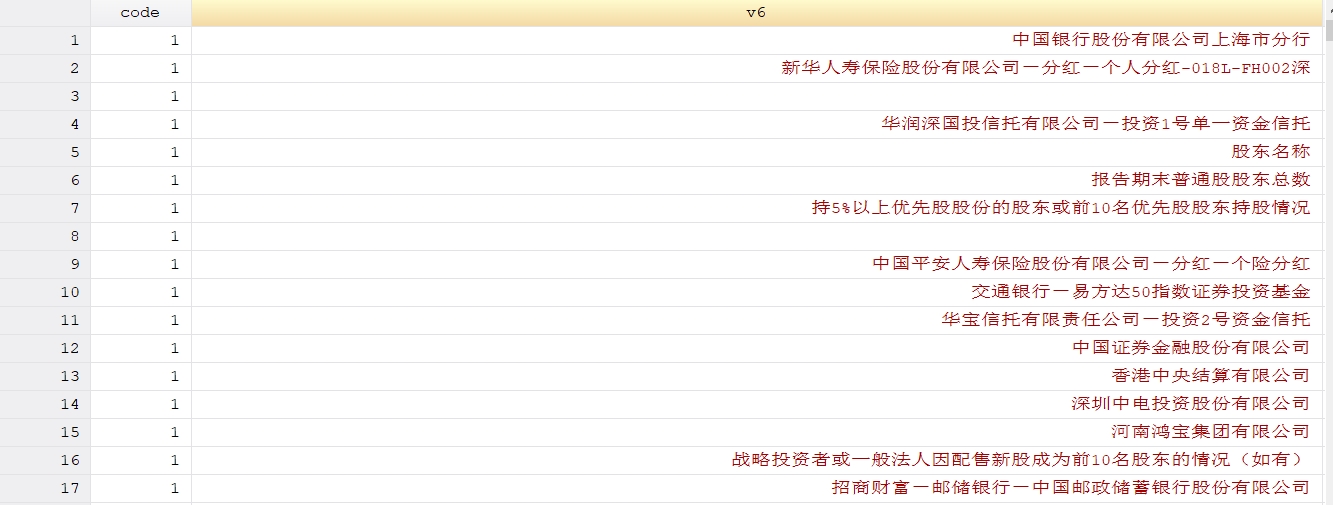This screenshot has height=505, width=1333.
Task: Click cell '华宝信托有限责任公司一投资2号资金信托'
Action: (757, 320)
